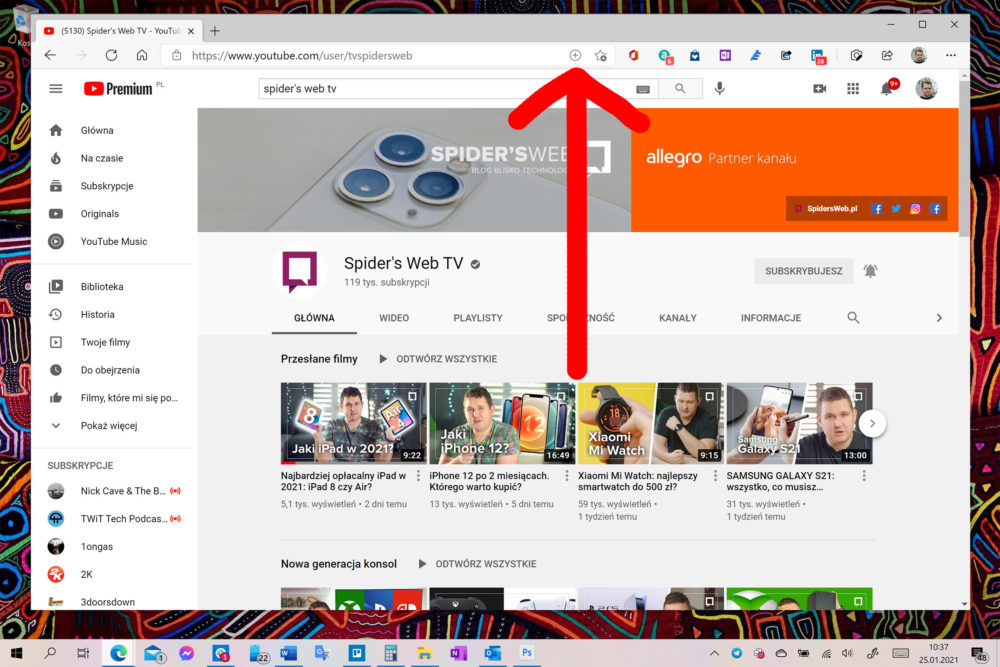This screenshot has width=1000, height=667.
Task: Show next videos in Przesłane filmy carousel
Action: point(872,423)
